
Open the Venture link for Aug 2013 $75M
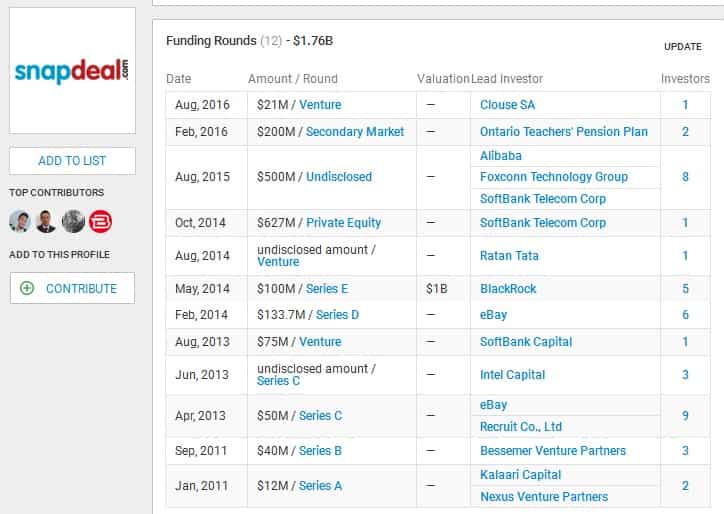(320, 342)
